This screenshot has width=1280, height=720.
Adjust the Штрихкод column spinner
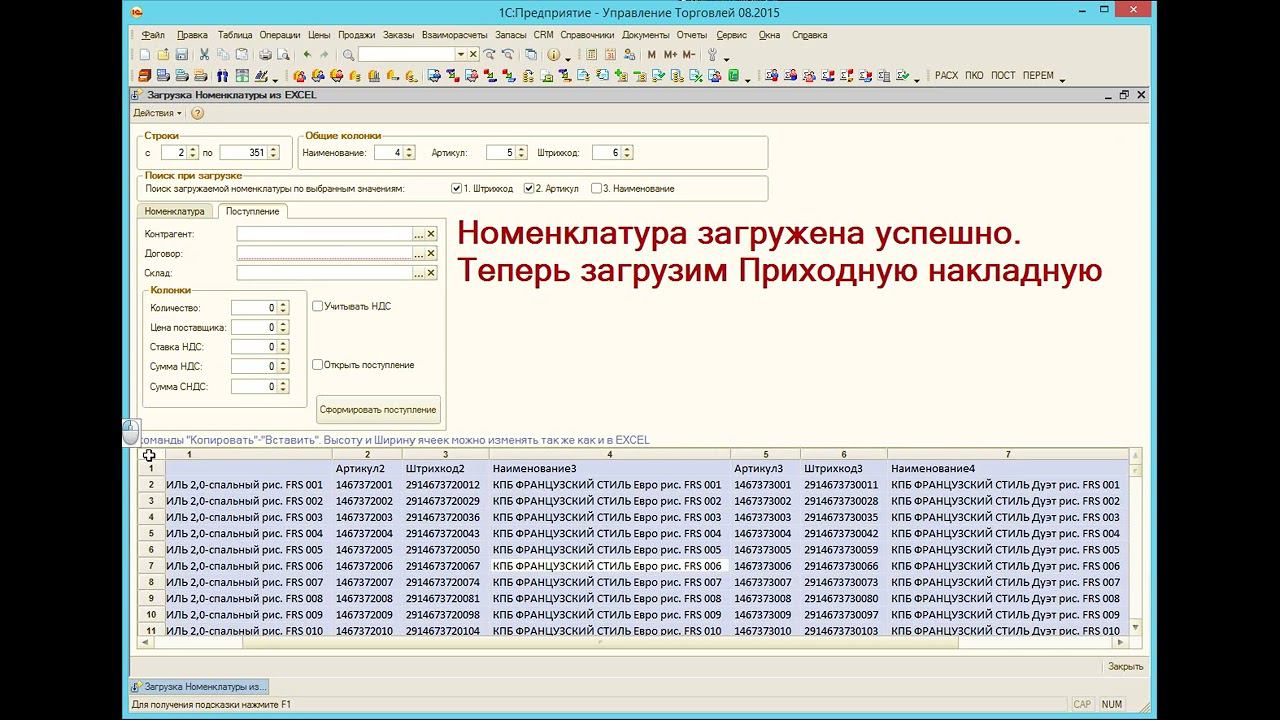(x=627, y=153)
